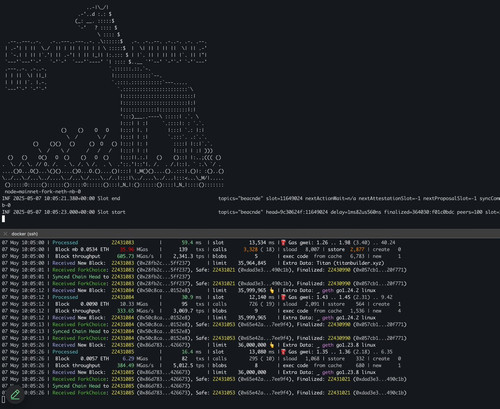Click the '30.9 ms' processing time
This screenshot has height=409, width=500.
tap(192, 297)
